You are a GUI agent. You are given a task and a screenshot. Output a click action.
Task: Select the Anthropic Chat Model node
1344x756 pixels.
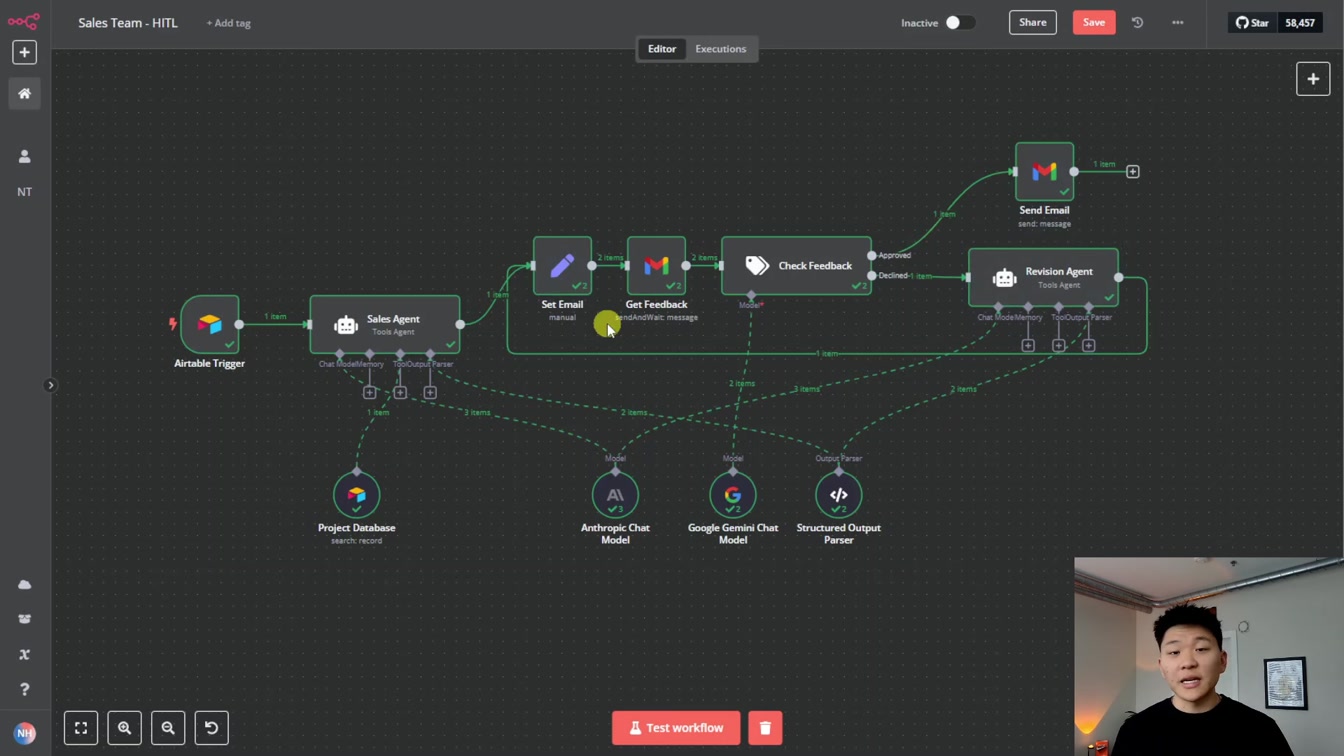615,495
